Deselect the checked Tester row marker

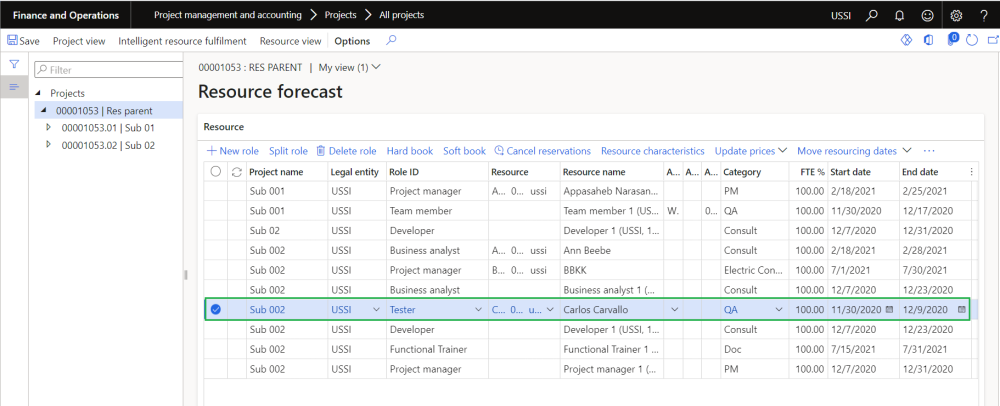coord(215,310)
